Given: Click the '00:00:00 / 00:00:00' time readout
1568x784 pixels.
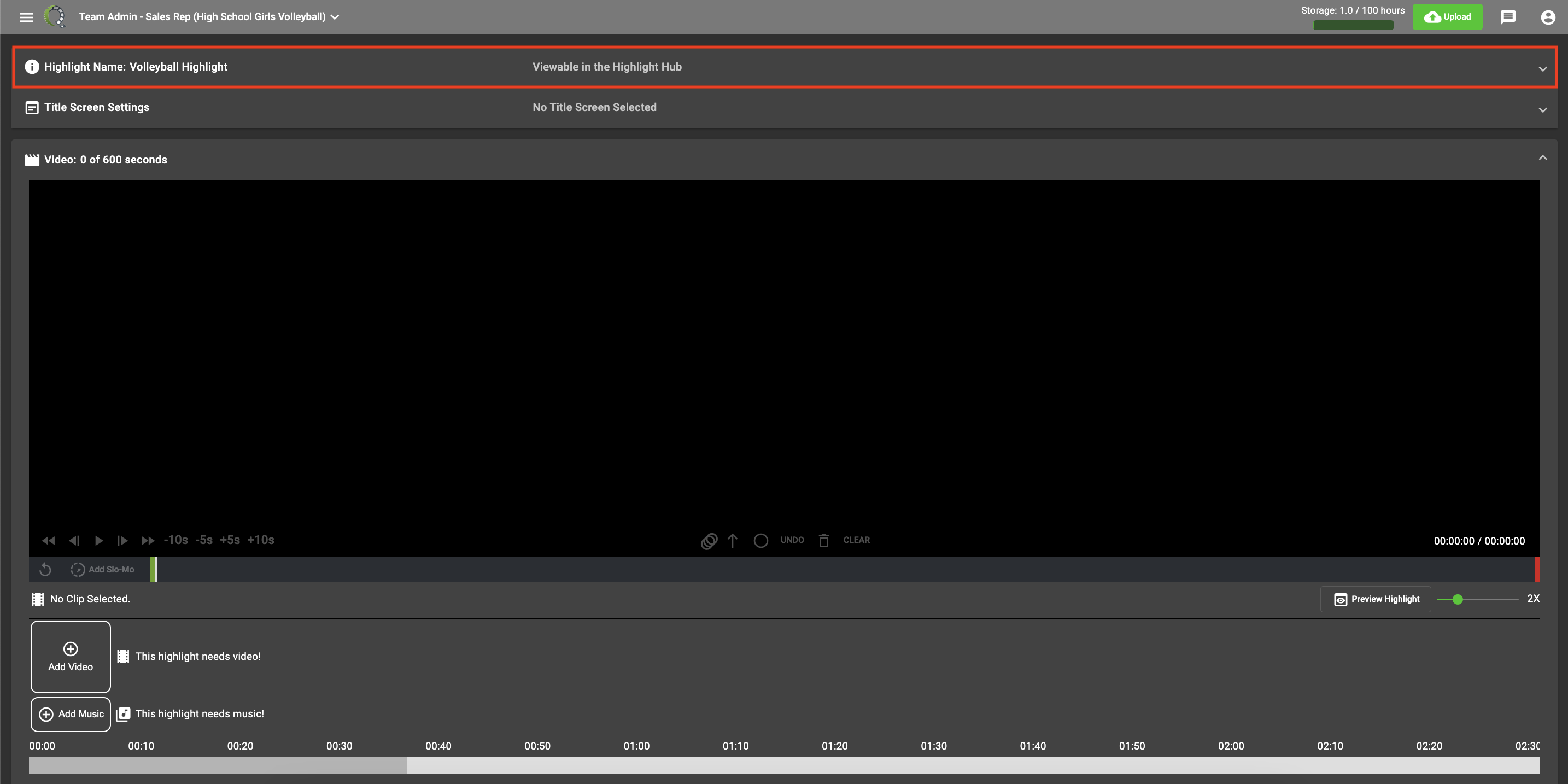Looking at the screenshot, I should pyautogui.click(x=1479, y=541).
